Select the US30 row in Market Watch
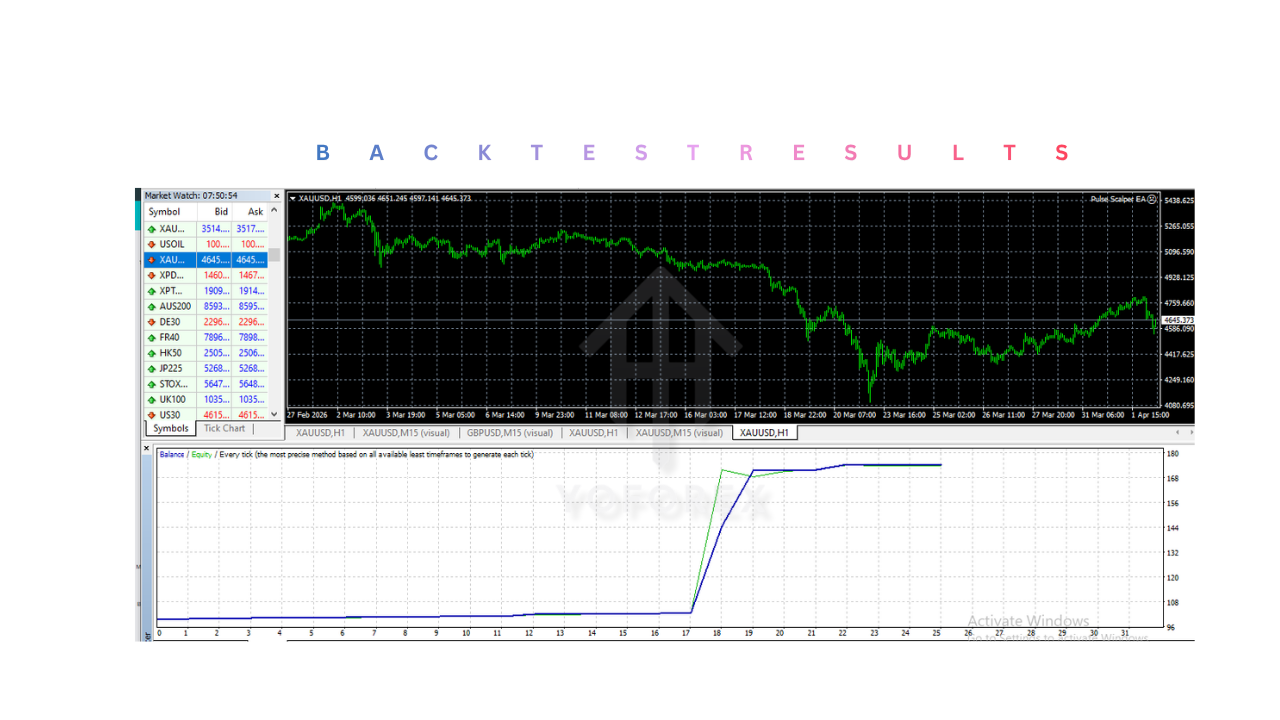The width and height of the screenshot is (1280, 720). 180,414
